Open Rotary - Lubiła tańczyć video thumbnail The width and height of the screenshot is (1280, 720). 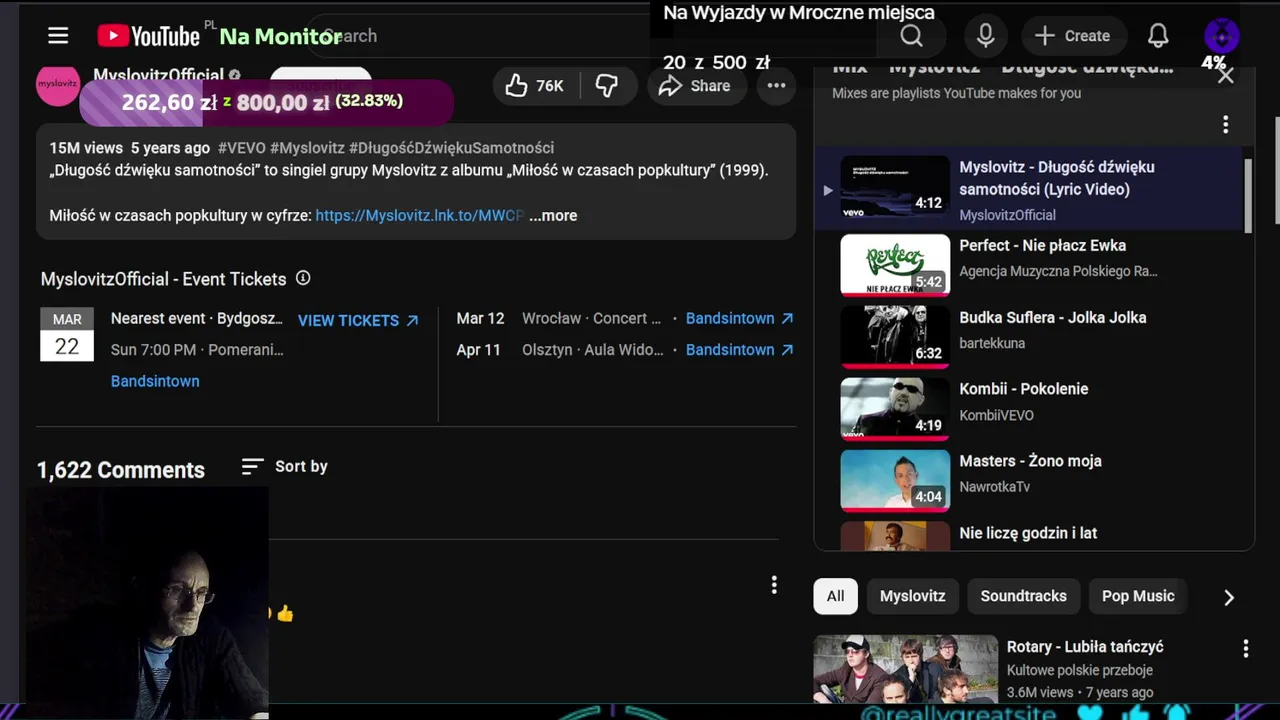tap(905, 669)
